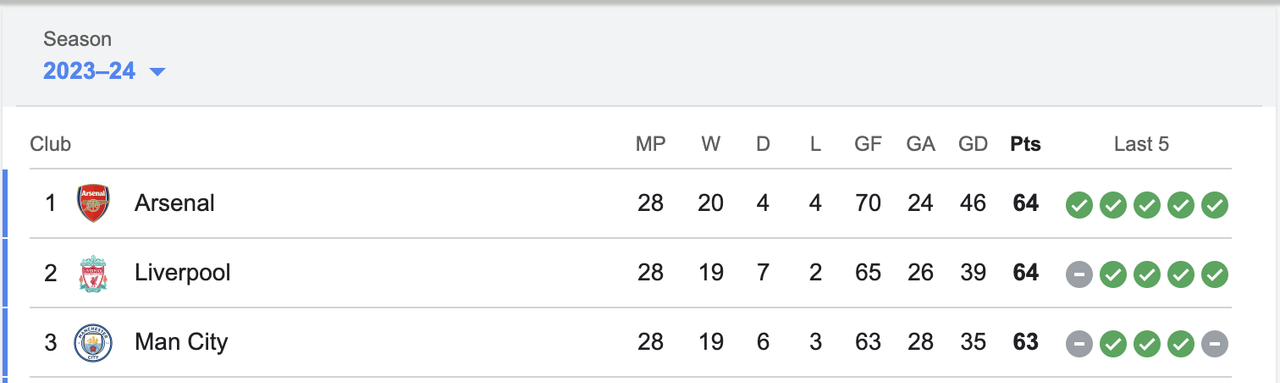
Task: Select the 2023–24 season selector text
Action: 89,71
